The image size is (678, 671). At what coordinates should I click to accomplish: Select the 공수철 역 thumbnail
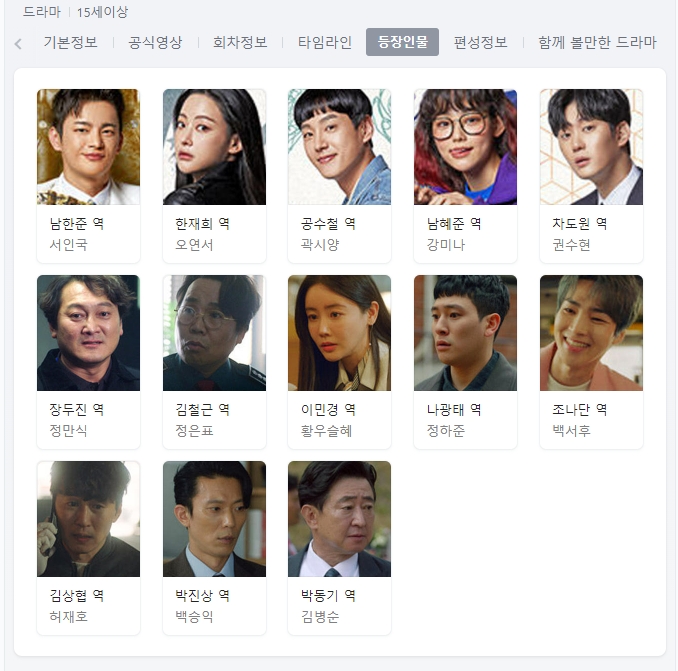click(339, 147)
